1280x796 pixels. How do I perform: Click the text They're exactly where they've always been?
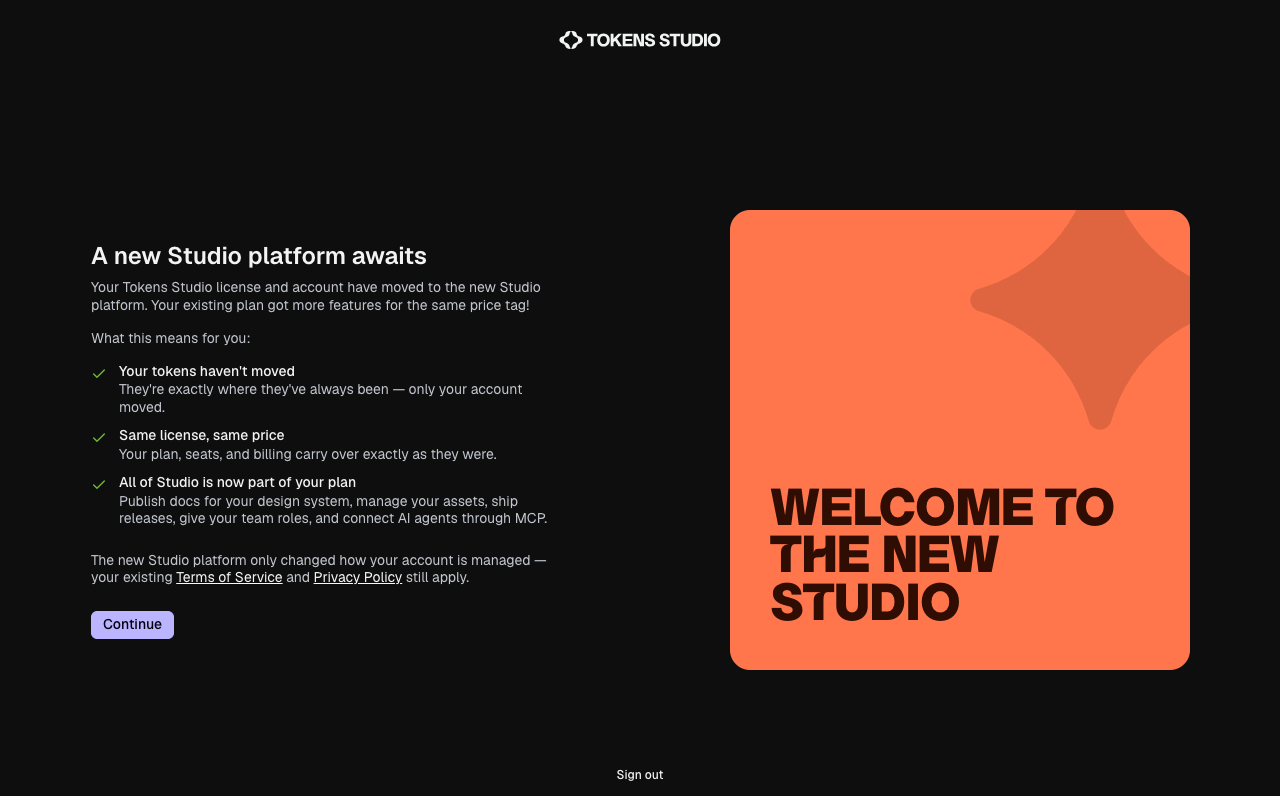click(321, 398)
